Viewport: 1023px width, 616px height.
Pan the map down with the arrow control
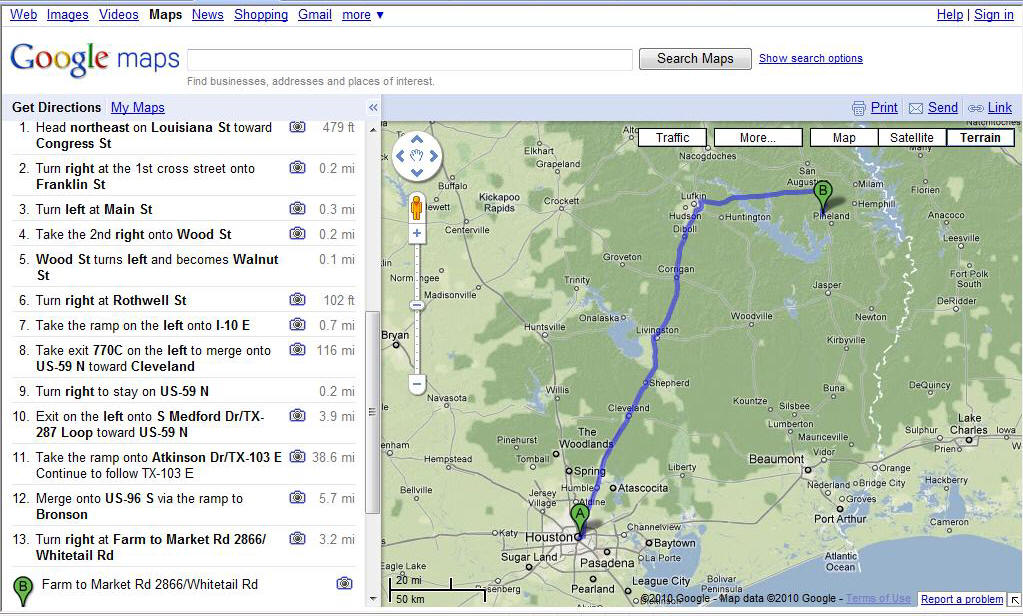click(417, 173)
